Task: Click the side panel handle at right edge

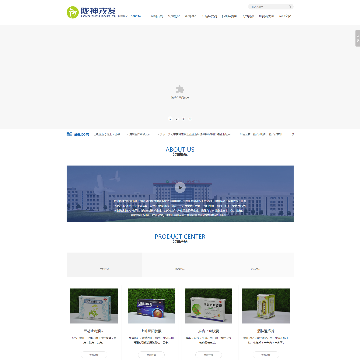Action: click(357, 38)
